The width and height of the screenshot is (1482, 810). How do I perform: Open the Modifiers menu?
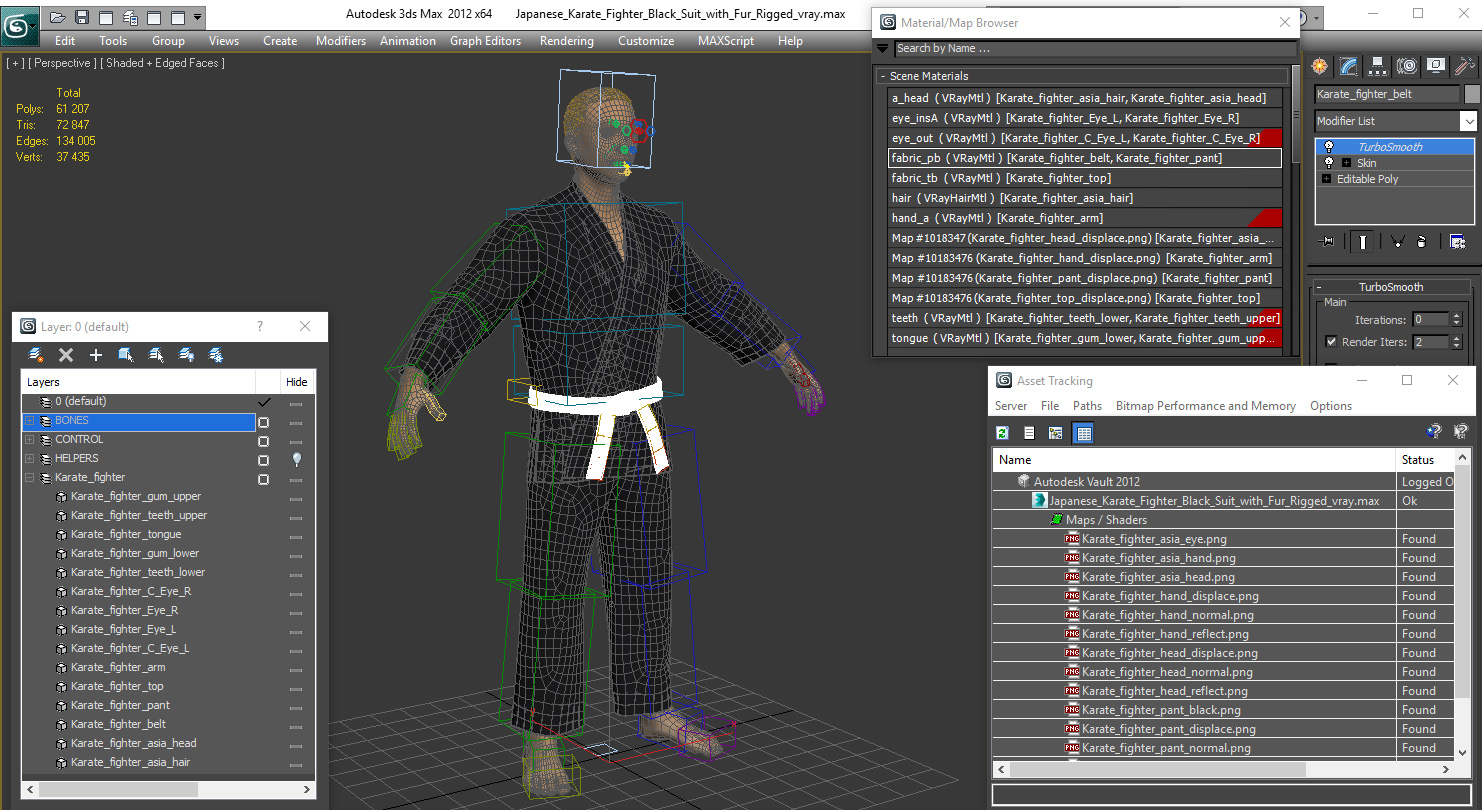pos(341,41)
